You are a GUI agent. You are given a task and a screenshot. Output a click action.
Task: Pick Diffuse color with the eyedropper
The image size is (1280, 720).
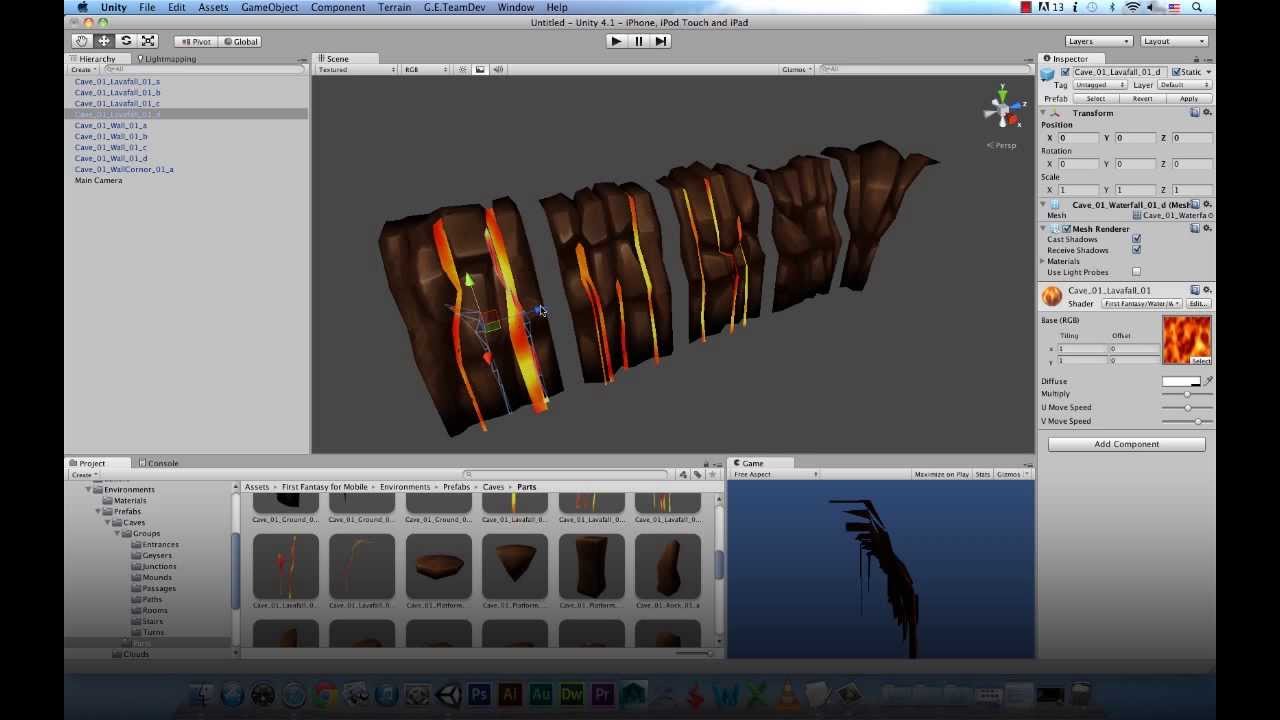pyautogui.click(x=1208, y=381)
